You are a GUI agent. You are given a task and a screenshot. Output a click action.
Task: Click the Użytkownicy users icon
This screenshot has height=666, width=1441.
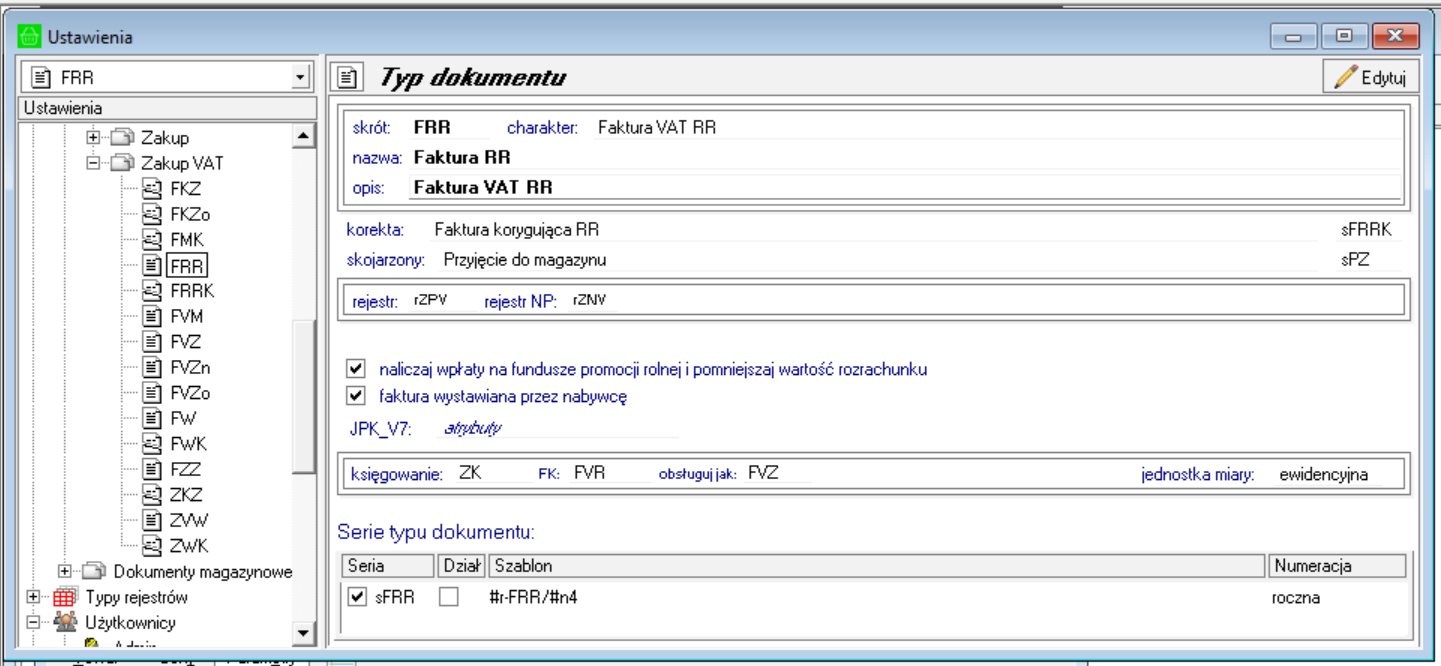[65, 622]
